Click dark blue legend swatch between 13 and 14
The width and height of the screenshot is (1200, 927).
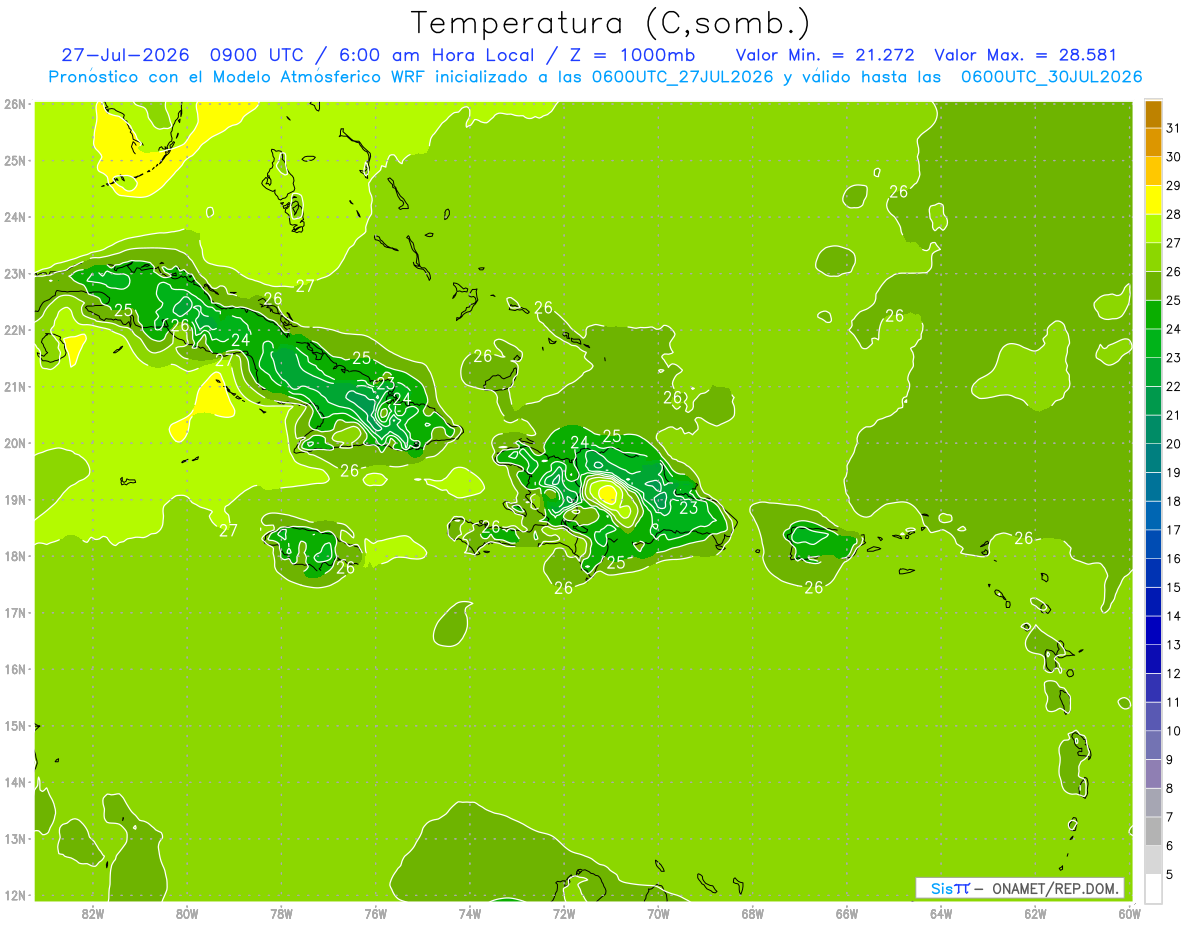pos(1153,630)
